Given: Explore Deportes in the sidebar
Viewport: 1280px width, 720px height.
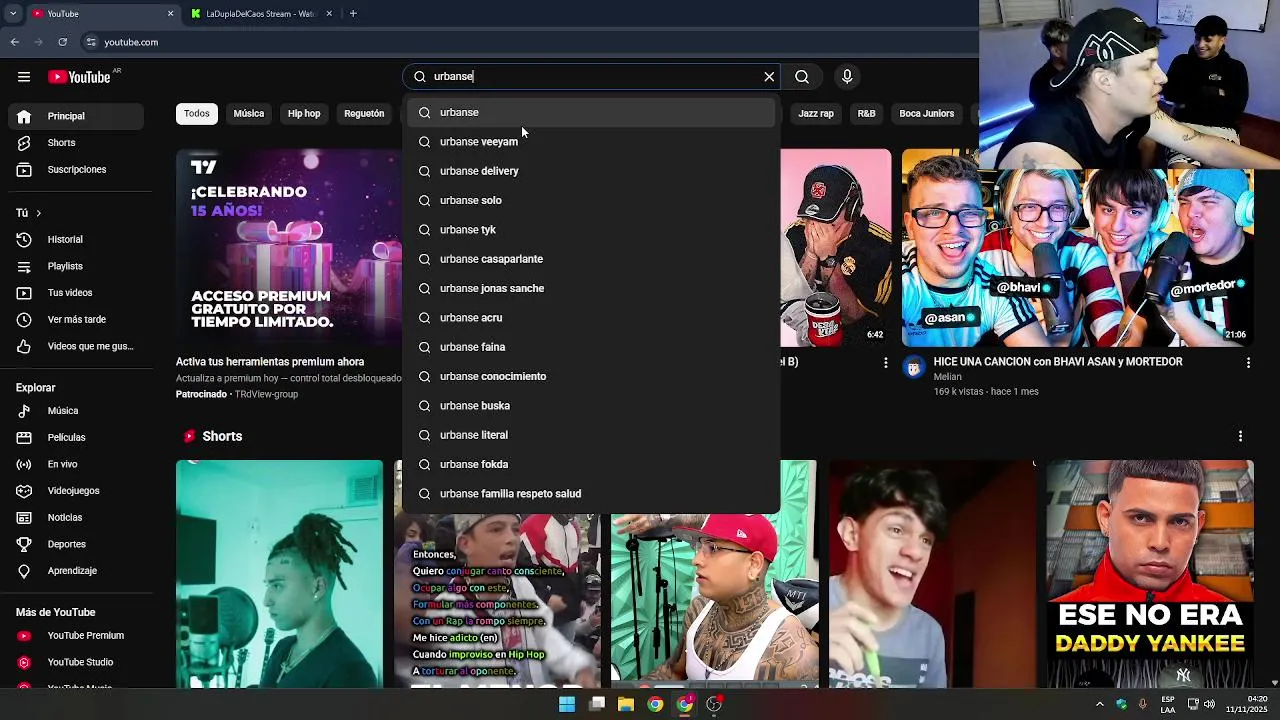Looking at the screenshot, I should [78, 545].
